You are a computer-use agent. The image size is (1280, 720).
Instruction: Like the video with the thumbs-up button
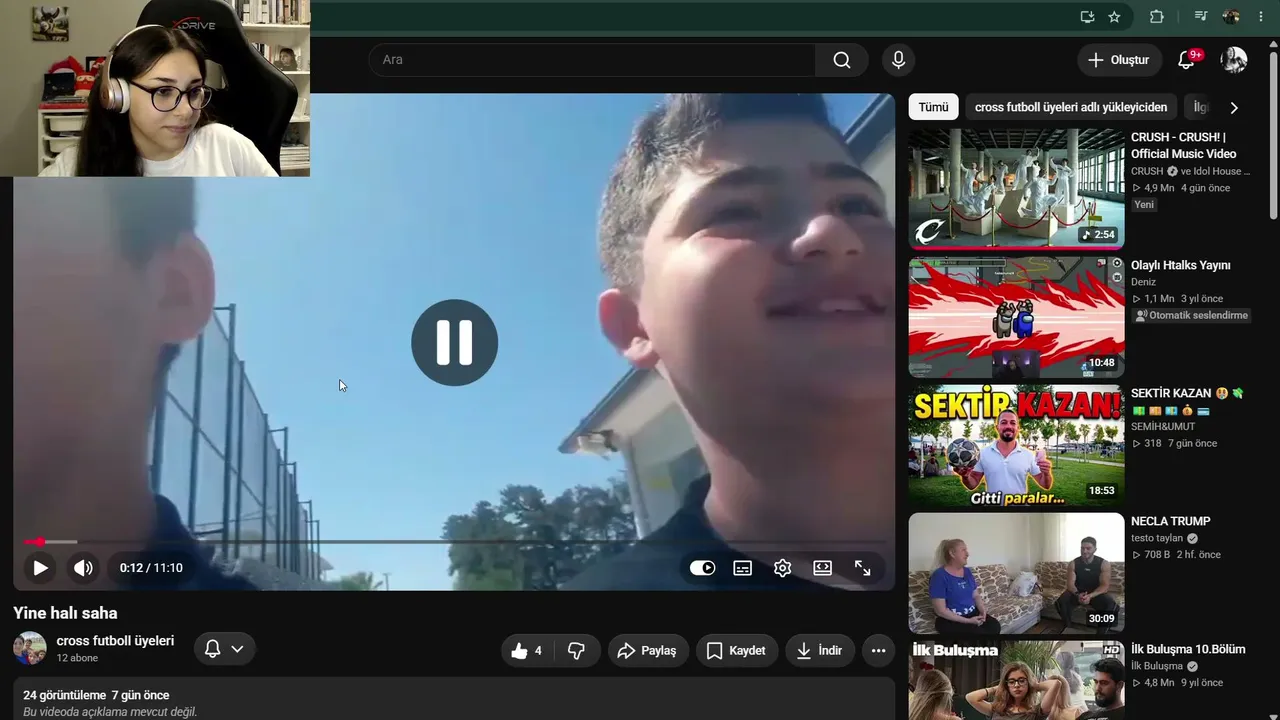(527, 651)
